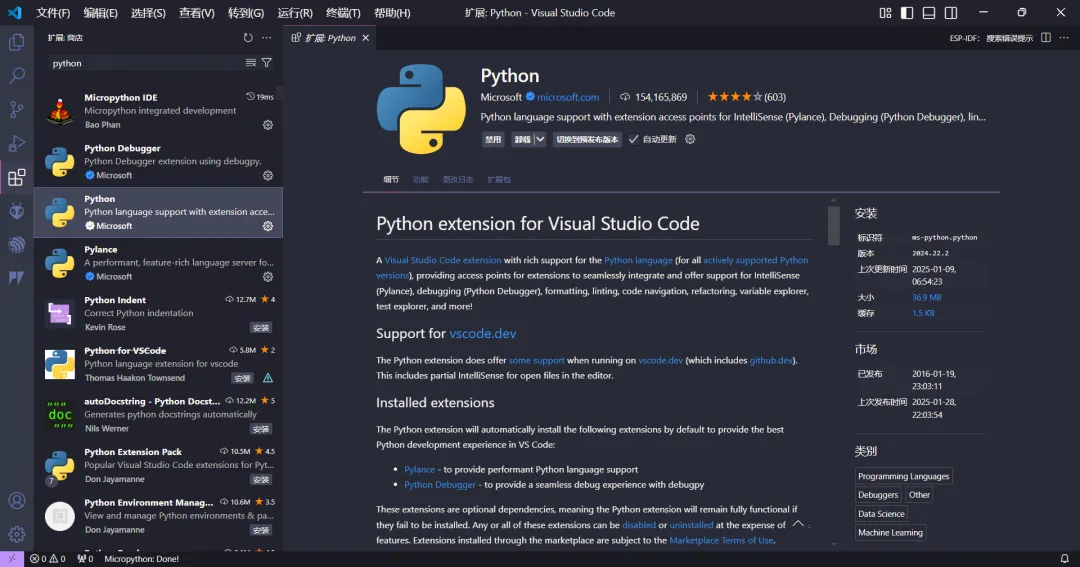Open forwarded ports indicator in status bar
The image size is (1080, 567).
click(85, 559)
